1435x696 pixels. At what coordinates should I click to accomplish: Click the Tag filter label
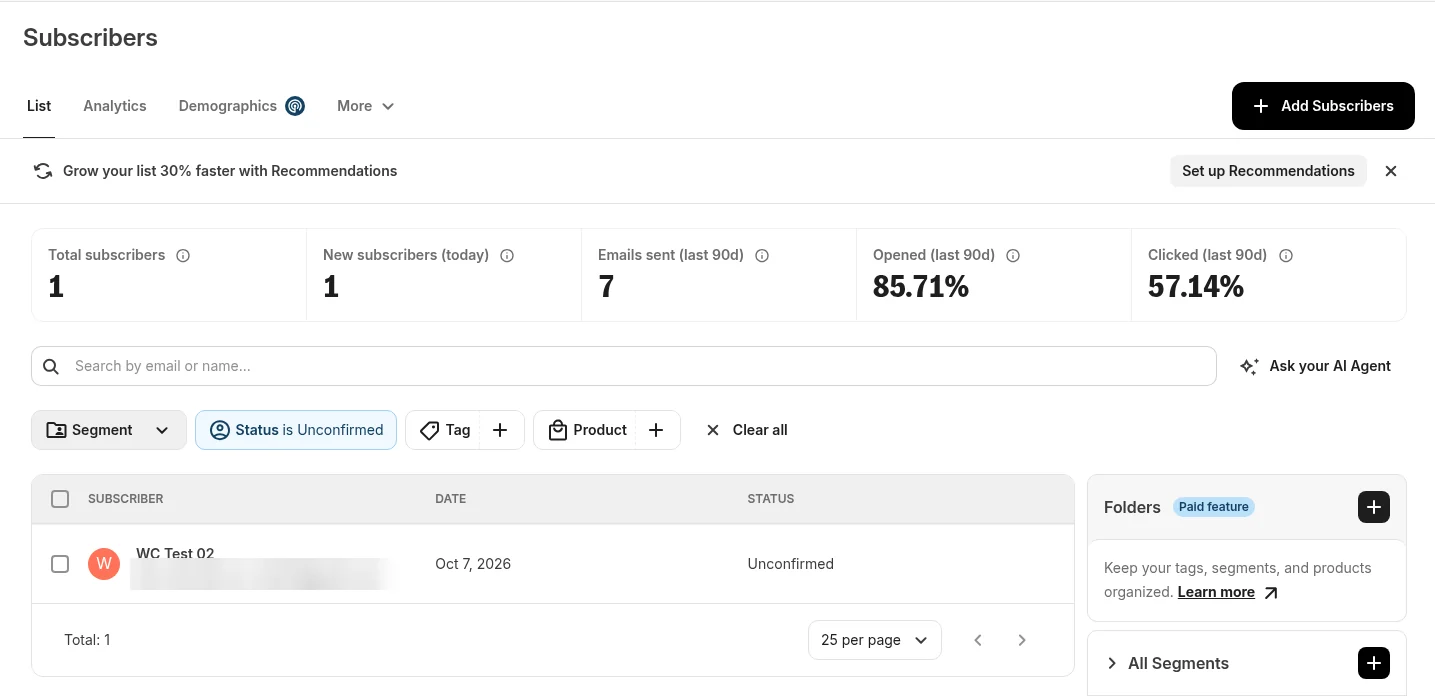[x=458, y=430]
